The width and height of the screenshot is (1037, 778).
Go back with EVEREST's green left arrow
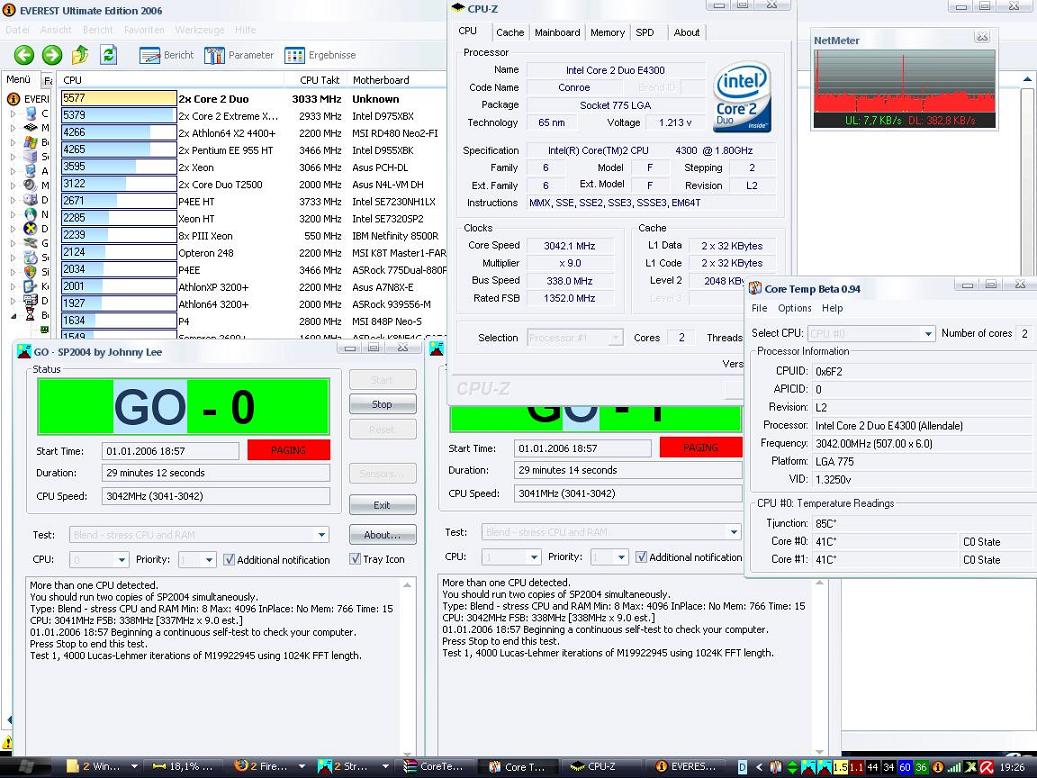tap(24, 55)
